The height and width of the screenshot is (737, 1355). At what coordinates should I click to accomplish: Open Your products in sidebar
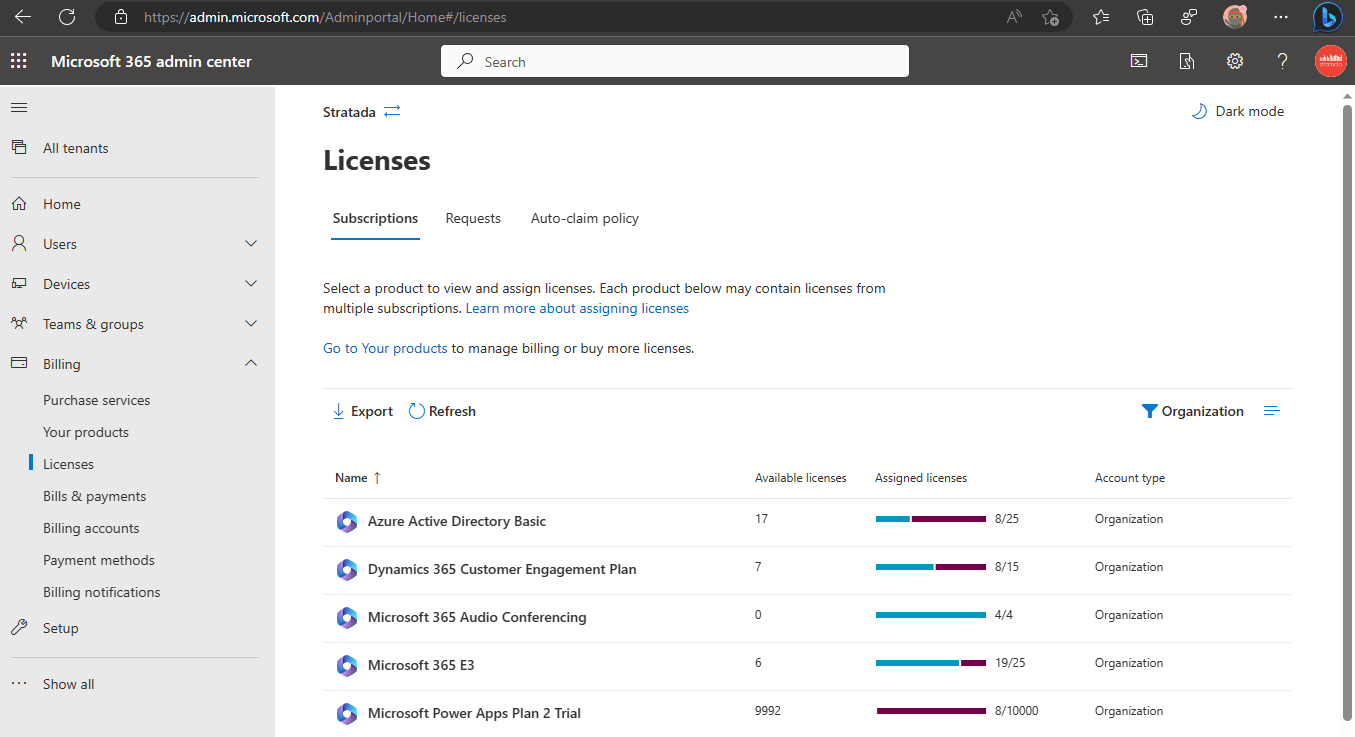click(x=86, y=432)
